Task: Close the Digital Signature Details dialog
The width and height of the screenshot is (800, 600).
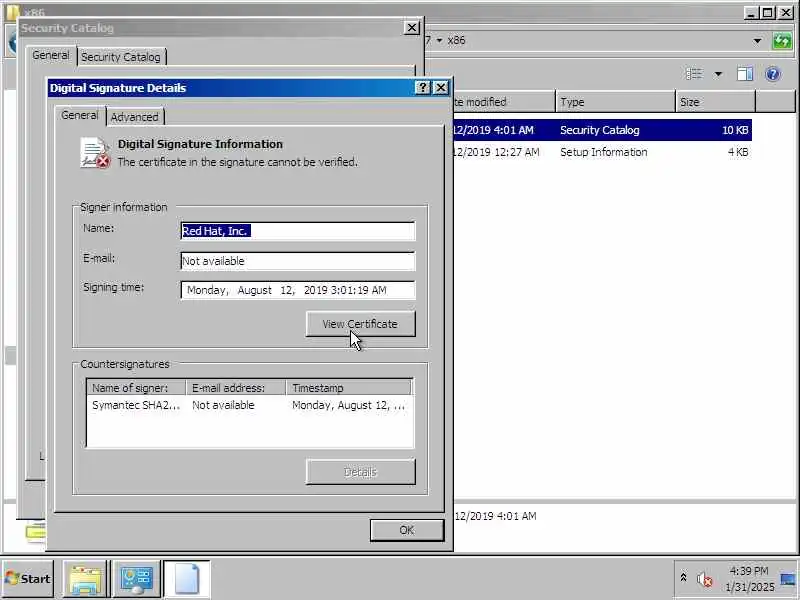Action: (x=441, y=88)
